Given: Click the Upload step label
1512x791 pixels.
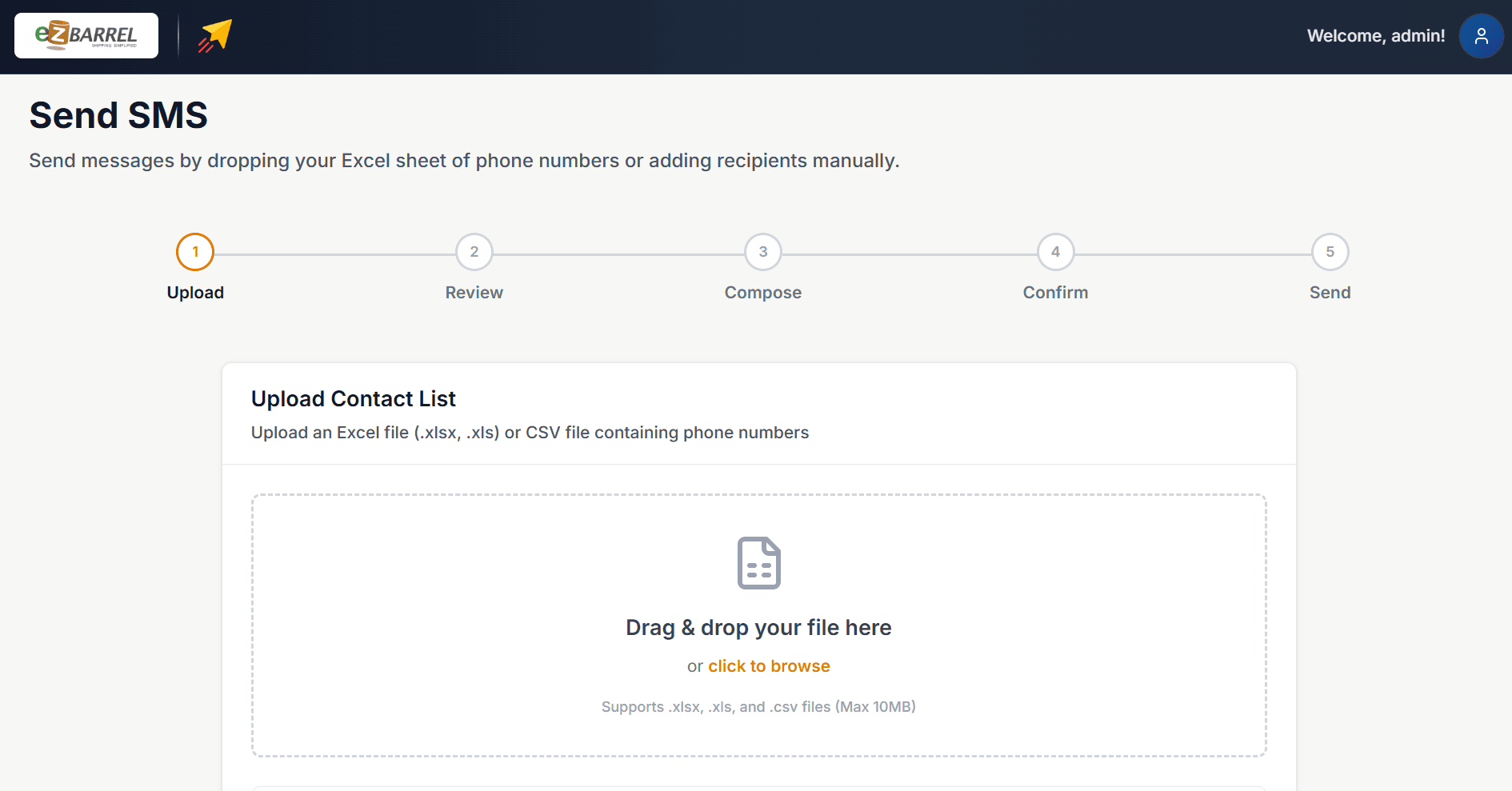Looking at the screenshot, I should tap(195, 293).
